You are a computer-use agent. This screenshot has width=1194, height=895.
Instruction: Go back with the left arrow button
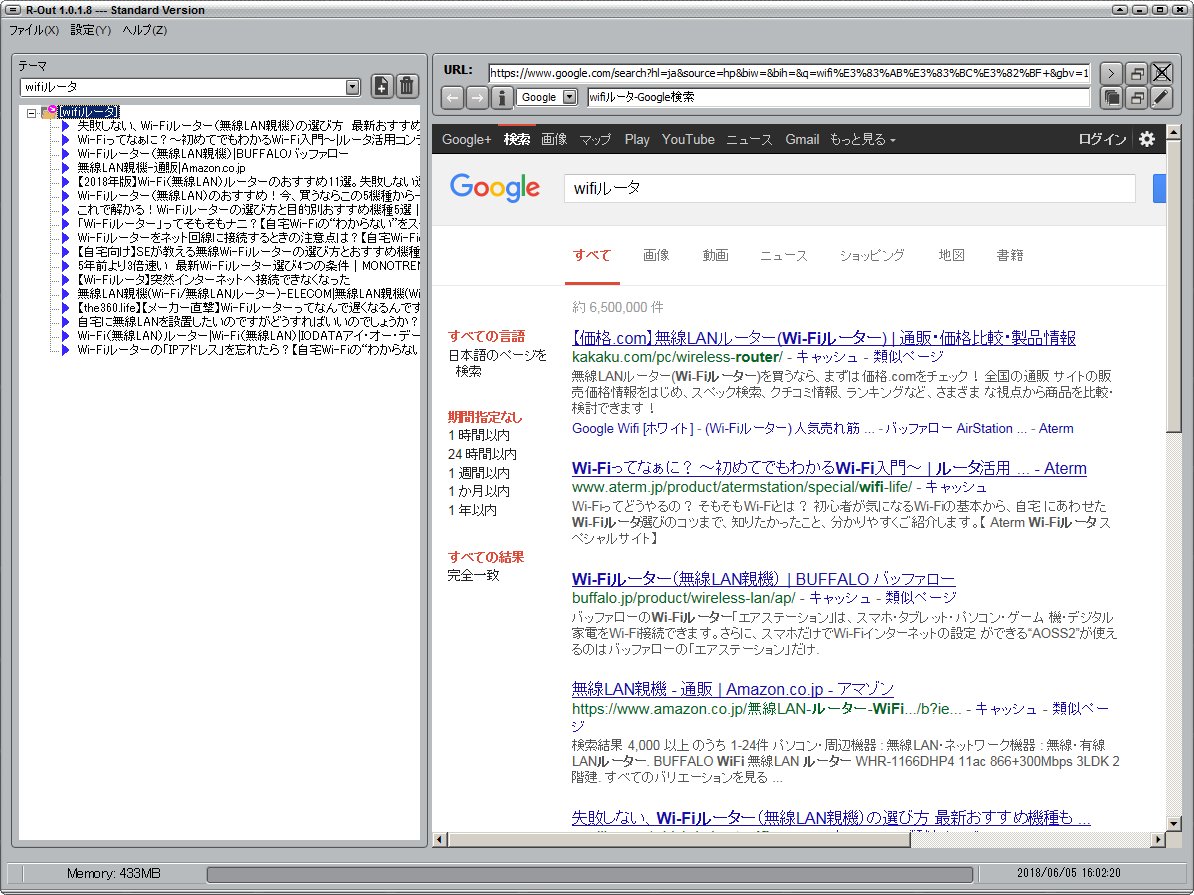click(453, 97)
